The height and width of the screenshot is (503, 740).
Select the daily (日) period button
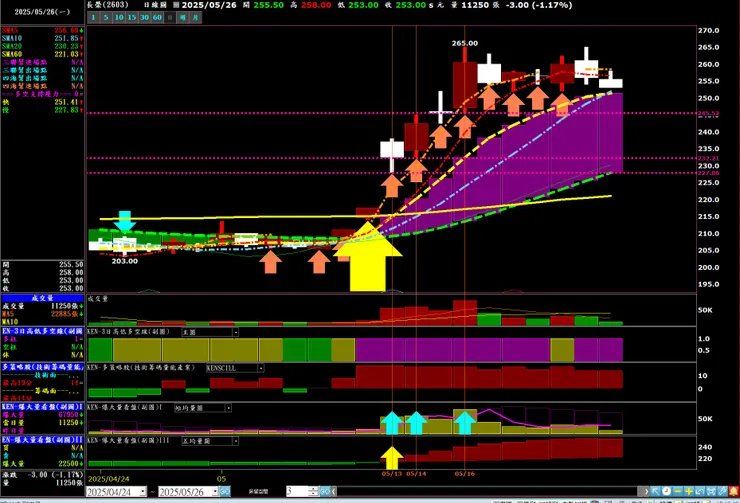(169, 17)
